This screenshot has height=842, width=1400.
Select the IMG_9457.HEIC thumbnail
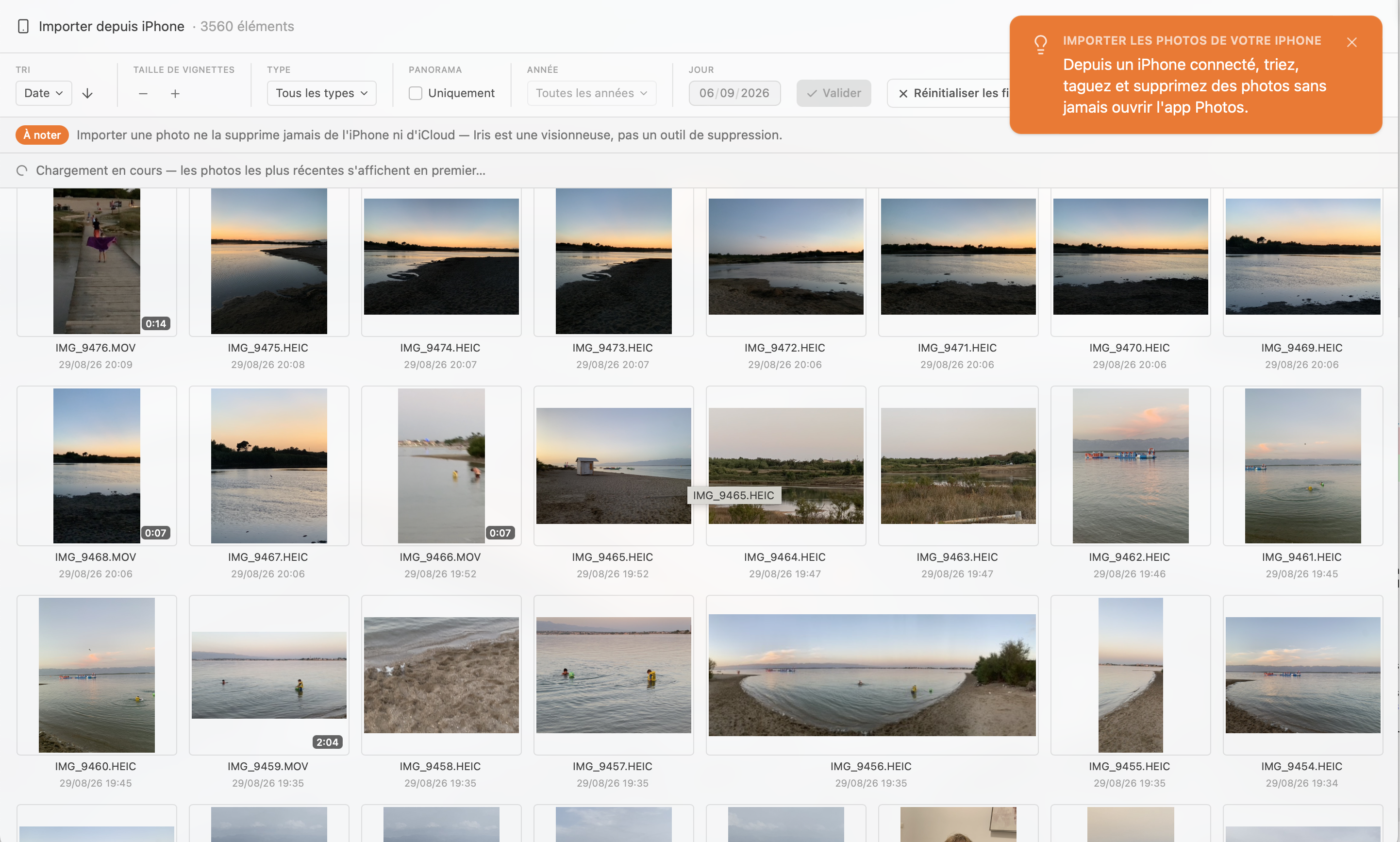point(614,675)
